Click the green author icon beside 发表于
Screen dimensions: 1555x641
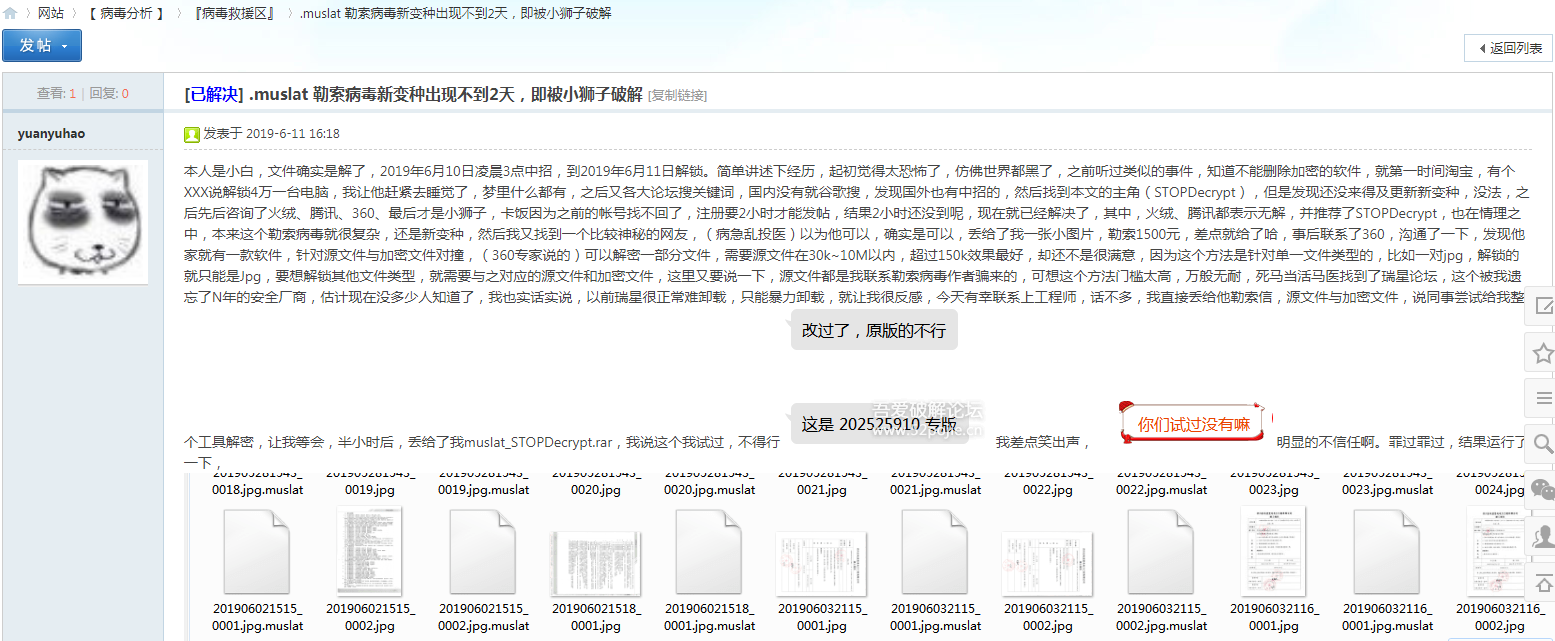pos(192,134)
